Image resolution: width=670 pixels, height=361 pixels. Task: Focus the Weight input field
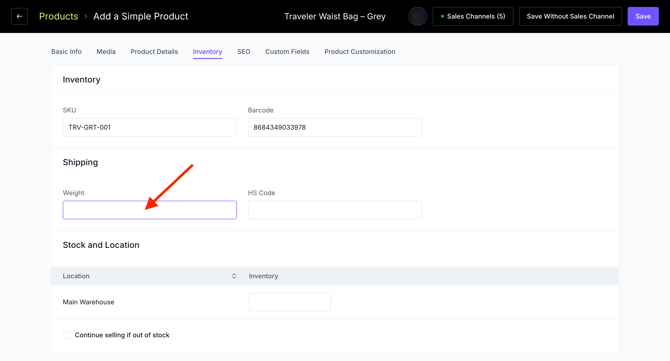150,210
